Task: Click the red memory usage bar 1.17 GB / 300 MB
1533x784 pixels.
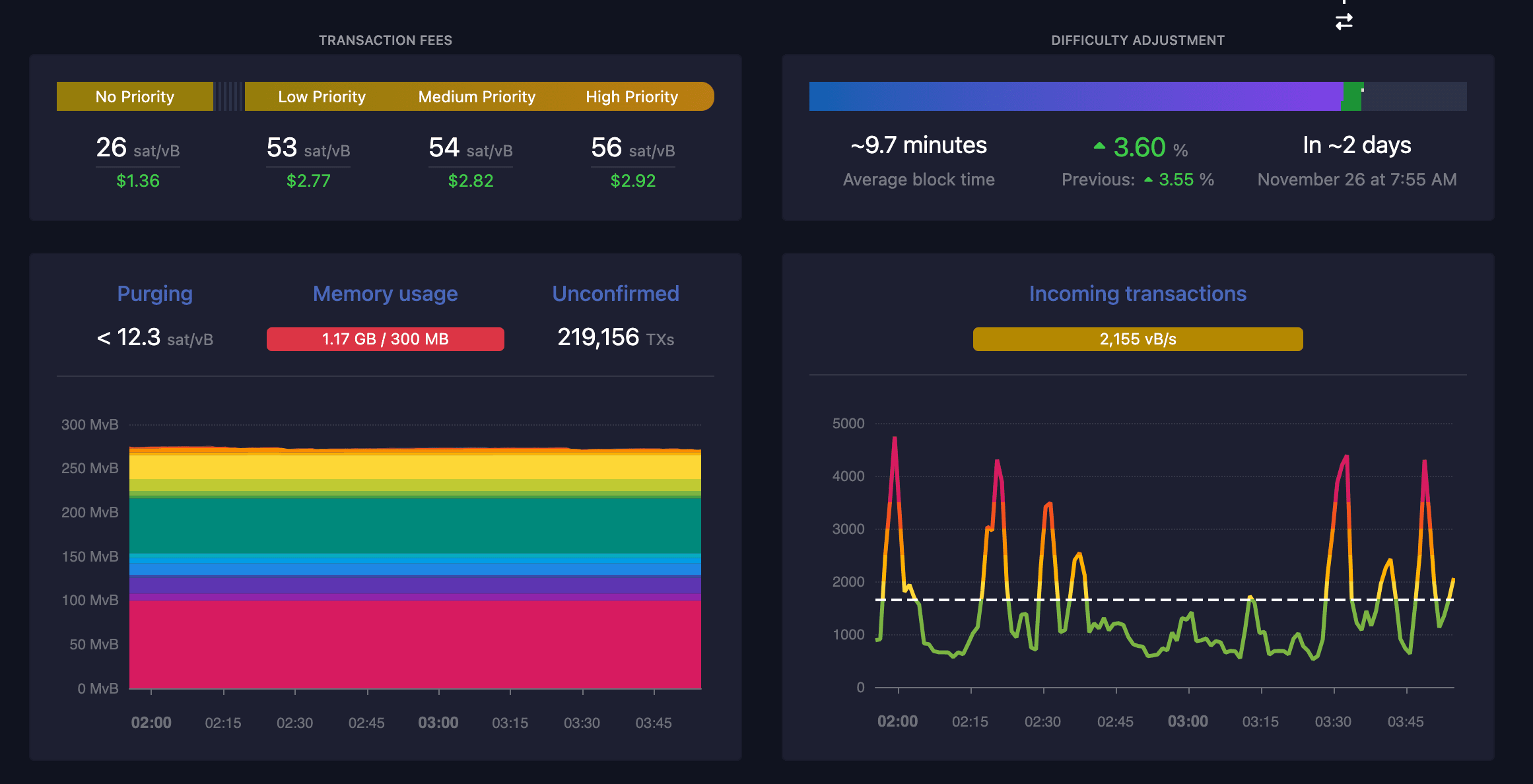Action: point(385,339)
